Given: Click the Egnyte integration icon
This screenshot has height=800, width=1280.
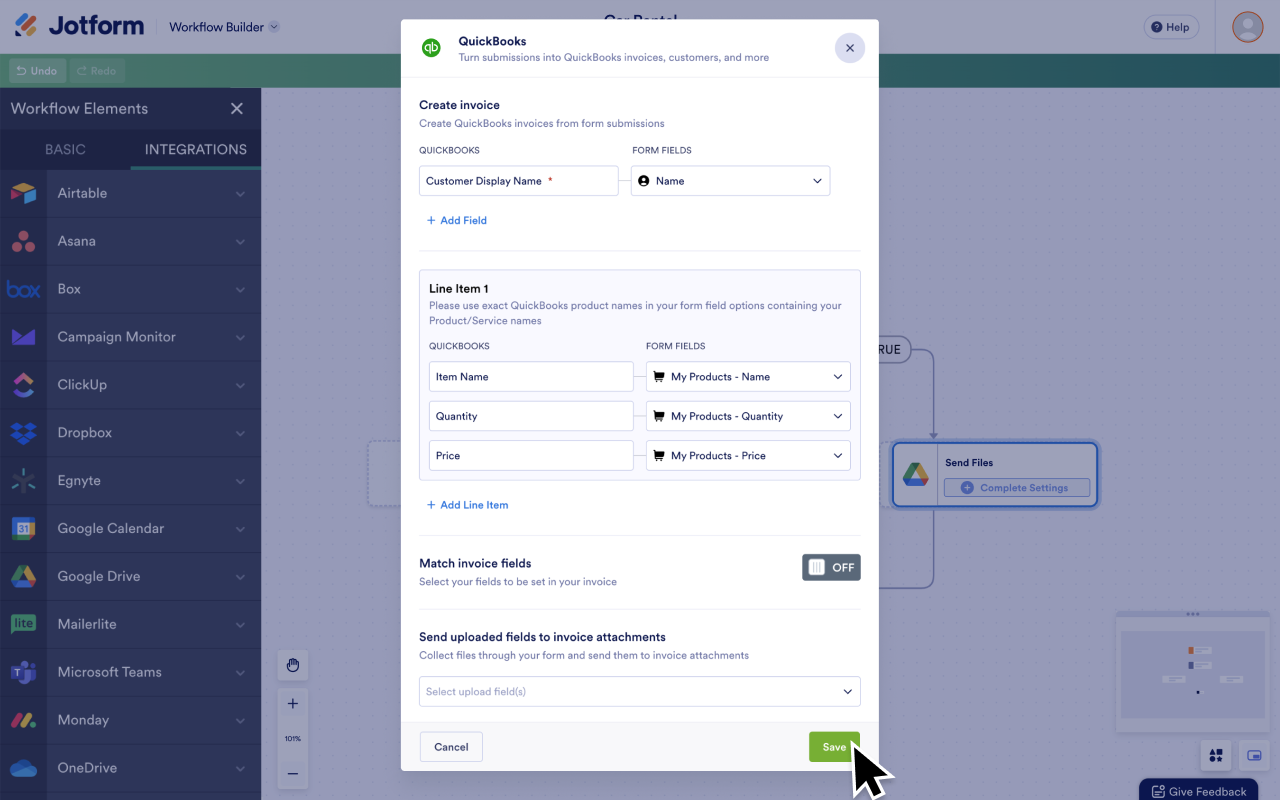Looking at the screenshot, I should tap(23, 481).
